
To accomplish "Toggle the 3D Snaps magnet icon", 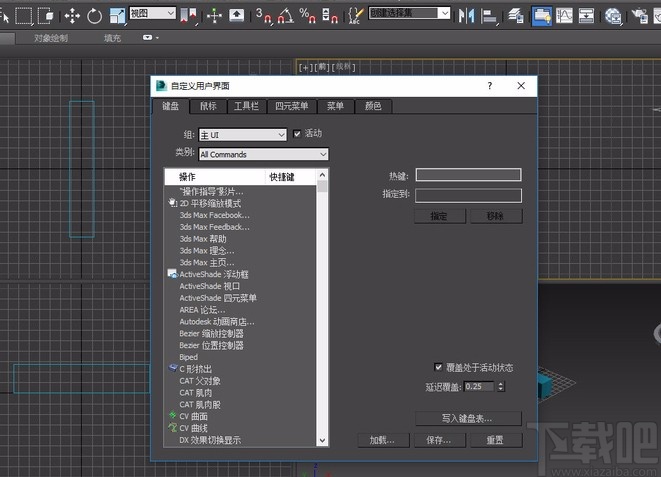I will point(264,16).
